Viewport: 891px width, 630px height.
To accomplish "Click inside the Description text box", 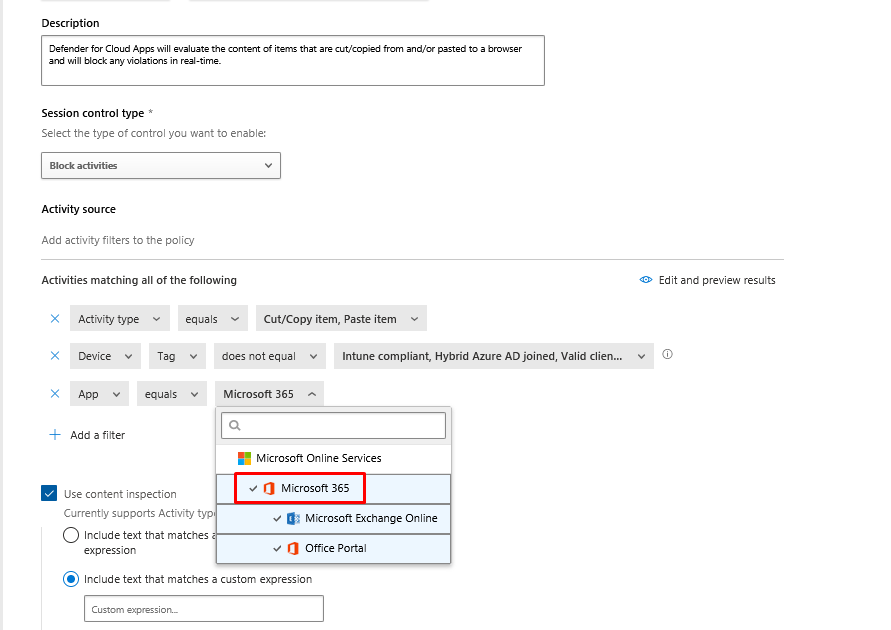I will (293, 61).
